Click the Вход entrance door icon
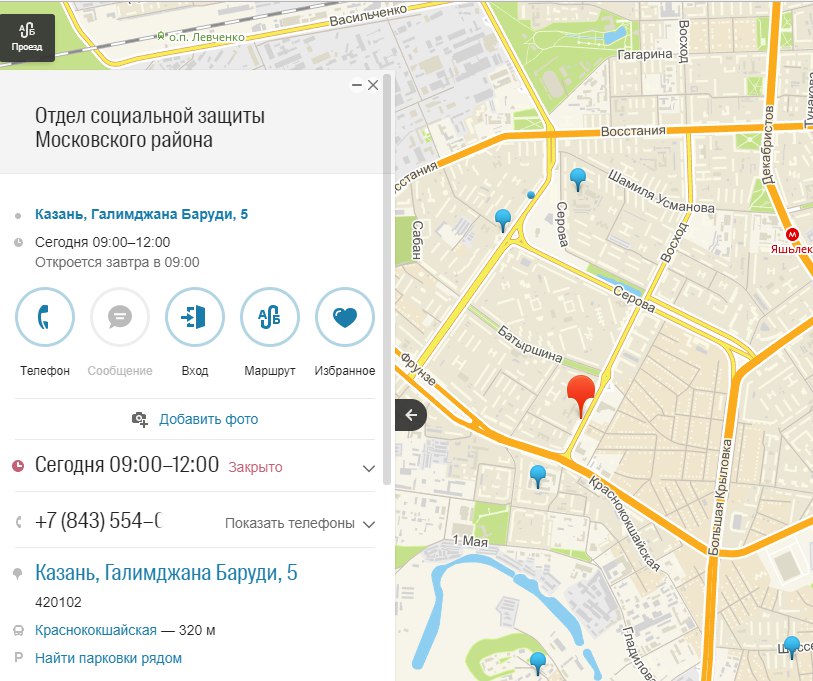 pos(194,317)
